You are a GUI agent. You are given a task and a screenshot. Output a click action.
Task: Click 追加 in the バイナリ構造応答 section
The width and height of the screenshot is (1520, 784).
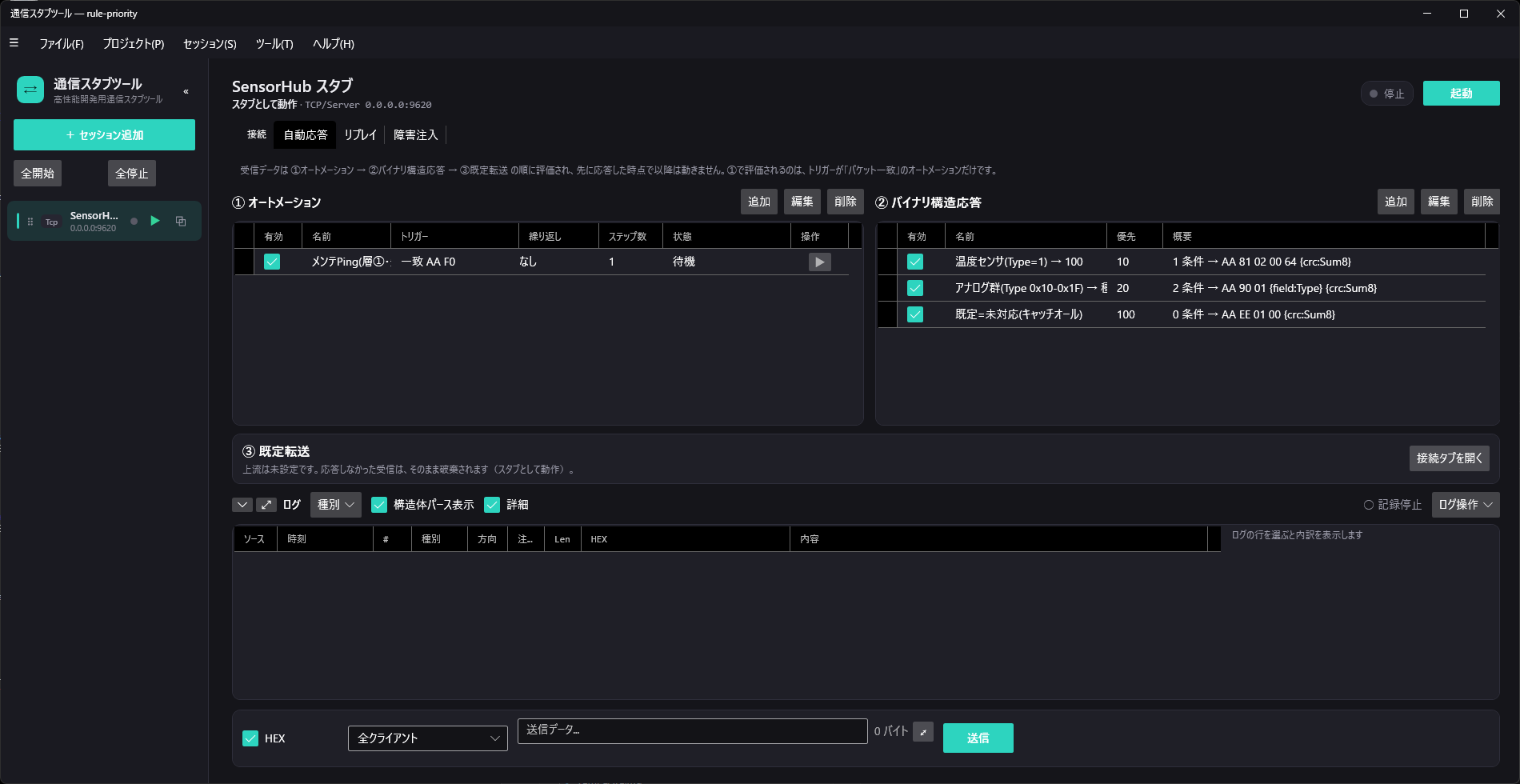pyautogui.click(x=1396, y=202)
